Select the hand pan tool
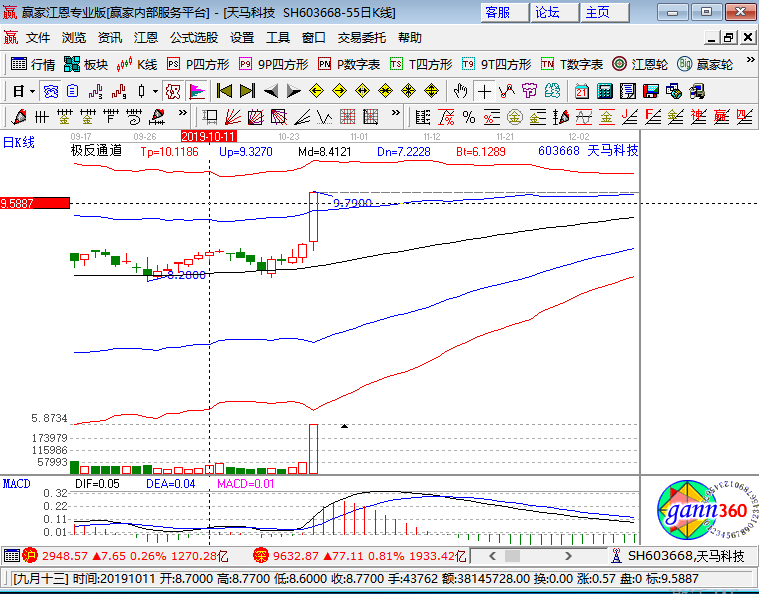 (461, 91)
